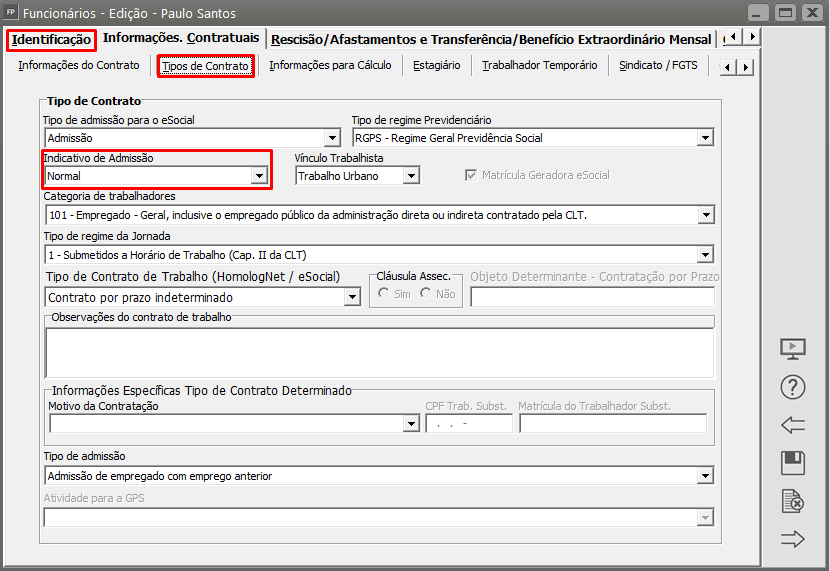Minimize the Funcionários window
The width and height of the screenshot is (830, 571).
click(757, 12)
